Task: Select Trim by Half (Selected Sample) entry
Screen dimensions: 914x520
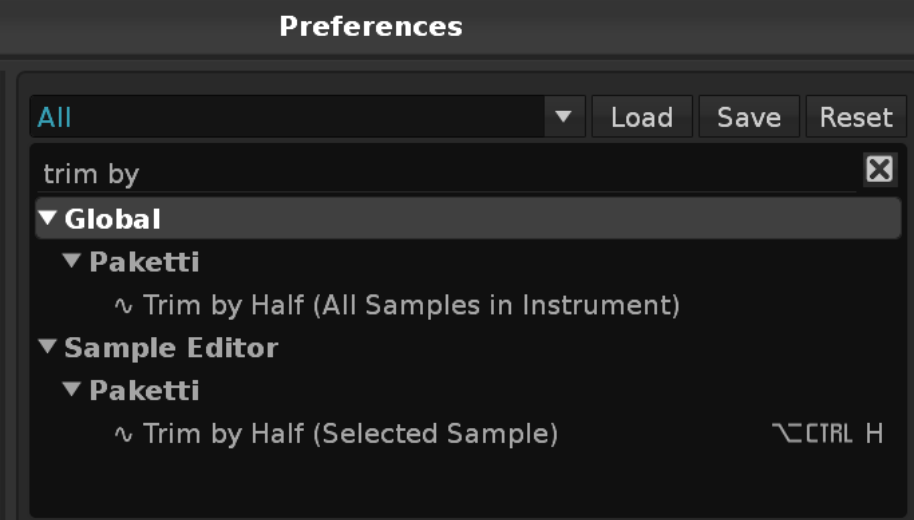Action: click(350, 434)
